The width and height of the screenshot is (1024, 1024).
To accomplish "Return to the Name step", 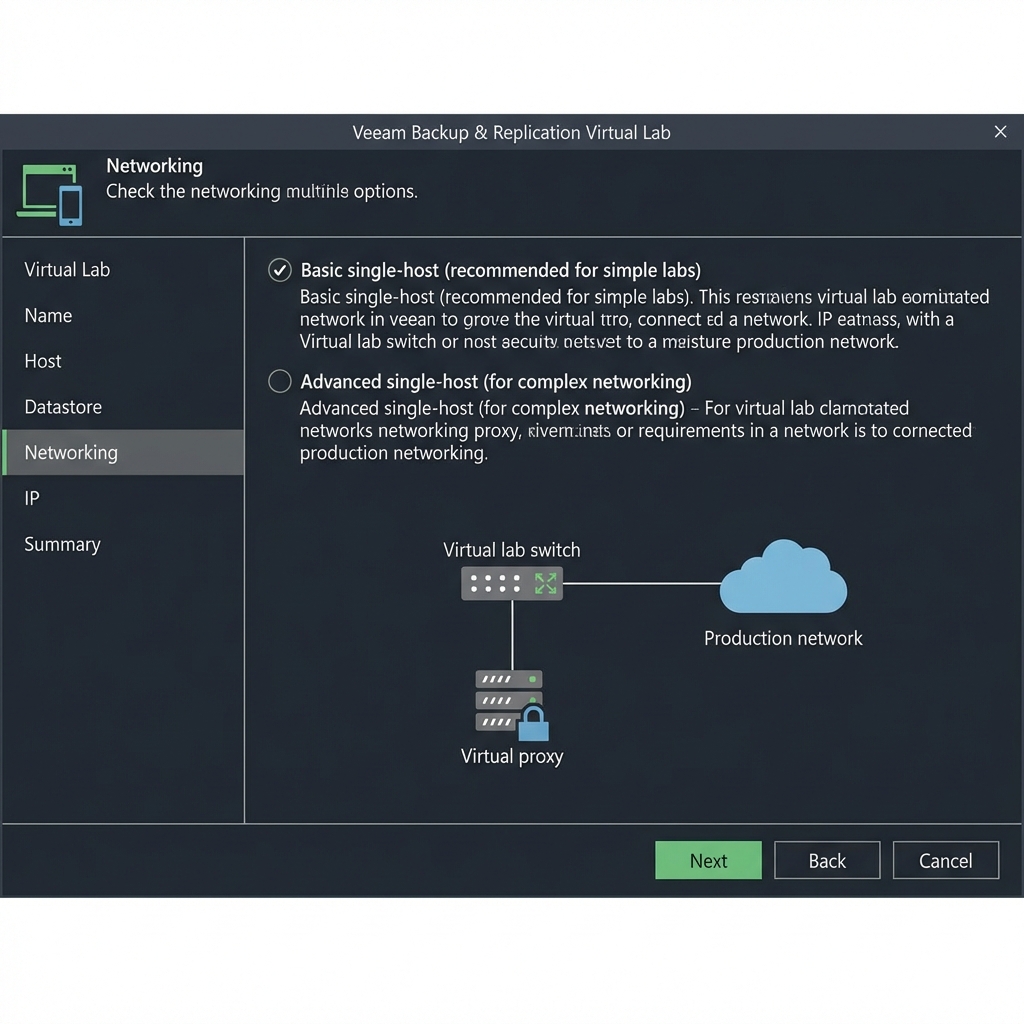I will (48, 315).
